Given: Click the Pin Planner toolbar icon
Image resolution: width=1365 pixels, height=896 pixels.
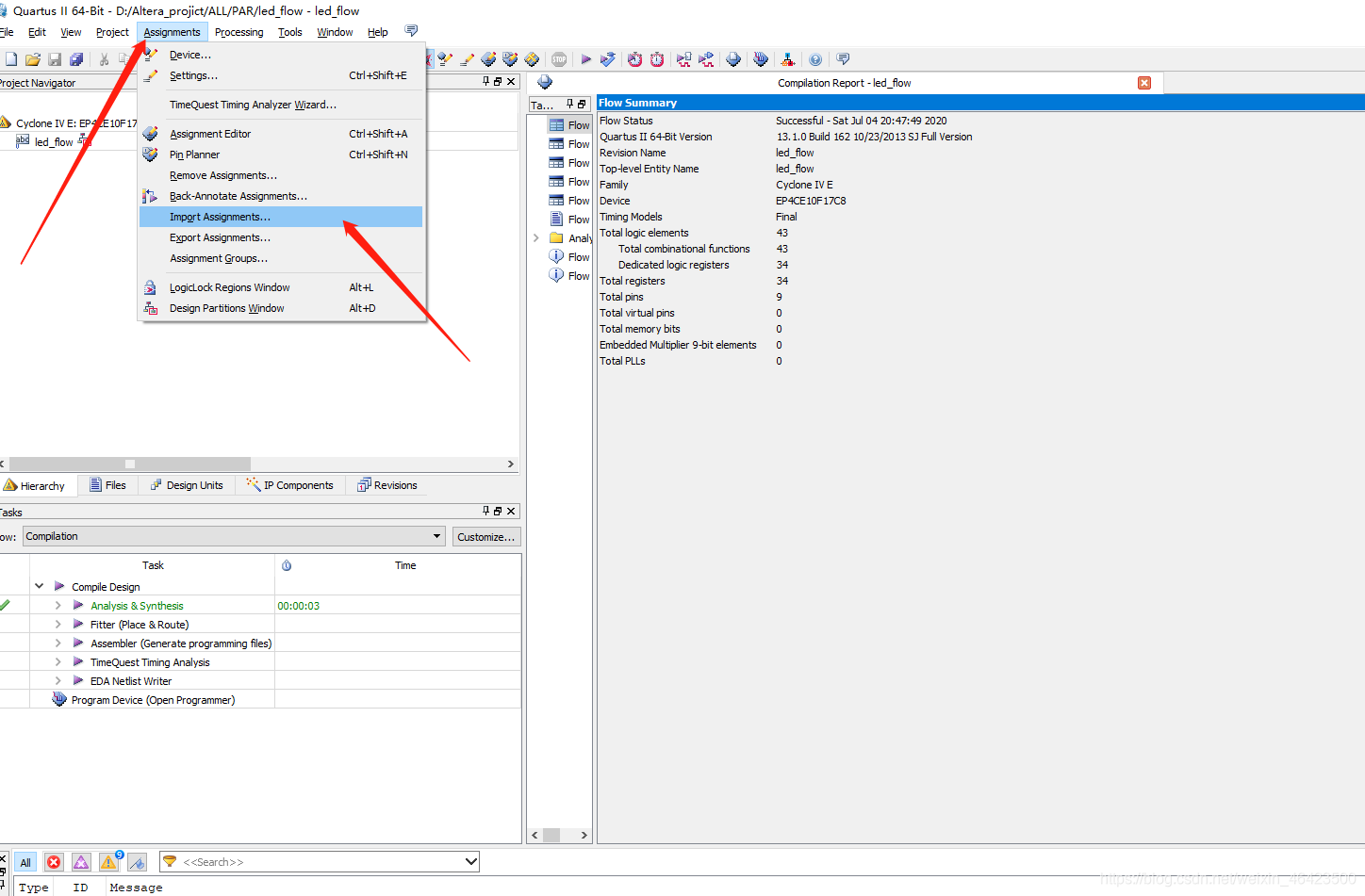Looking at the screenshot, I should click(x=510, y=59).
